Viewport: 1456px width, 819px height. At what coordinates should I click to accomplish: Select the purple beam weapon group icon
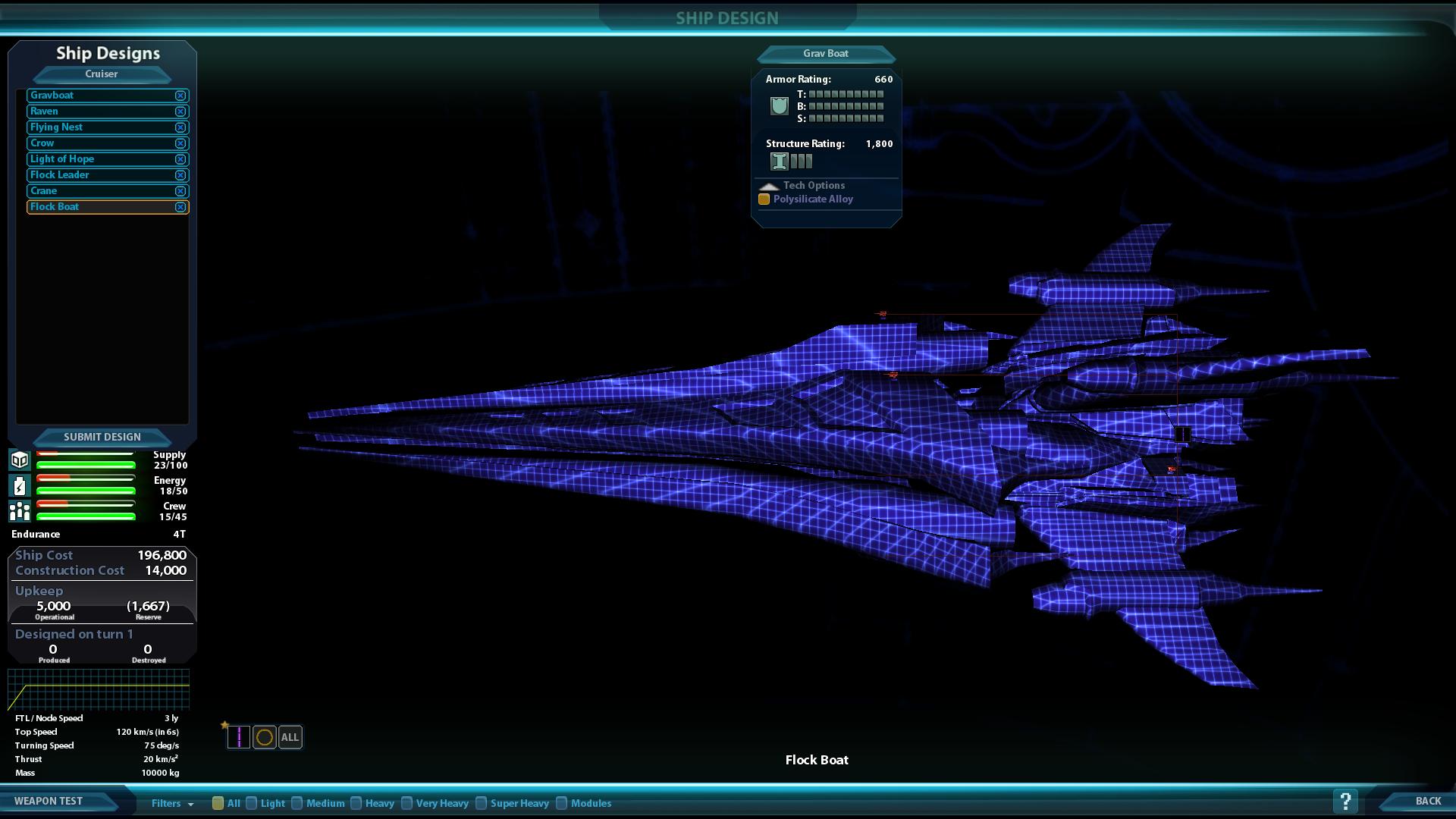pos(239,737)
